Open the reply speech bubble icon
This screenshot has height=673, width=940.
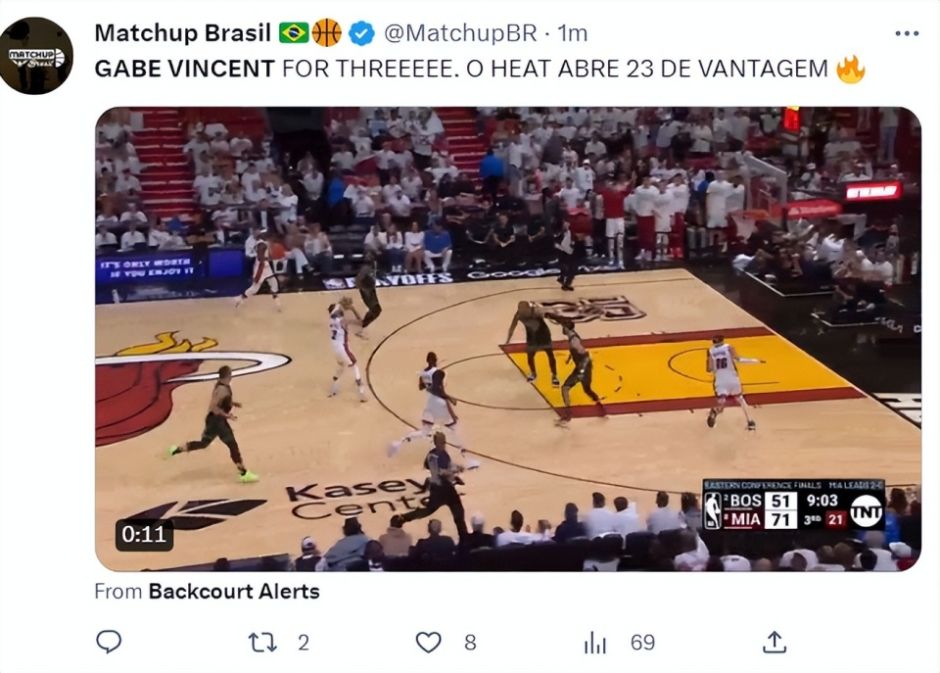109,642
